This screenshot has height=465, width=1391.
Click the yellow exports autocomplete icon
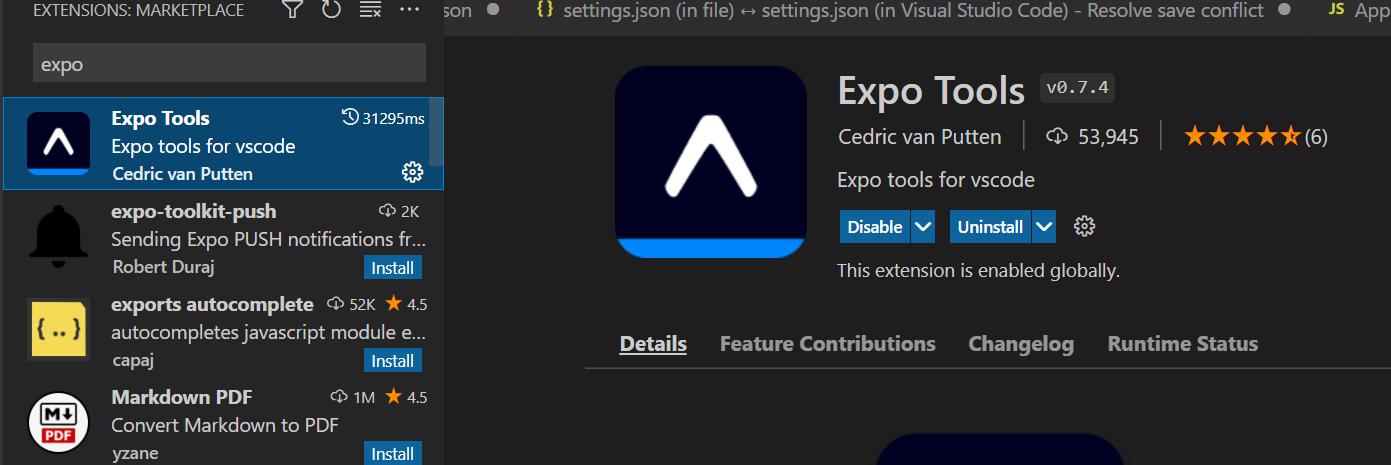click(x=58, y=330)
